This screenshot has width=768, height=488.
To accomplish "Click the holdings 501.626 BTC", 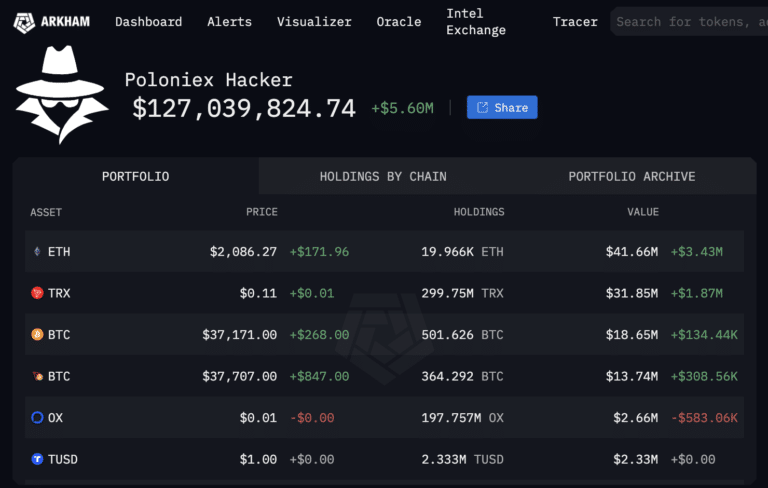I will [462, 335].
